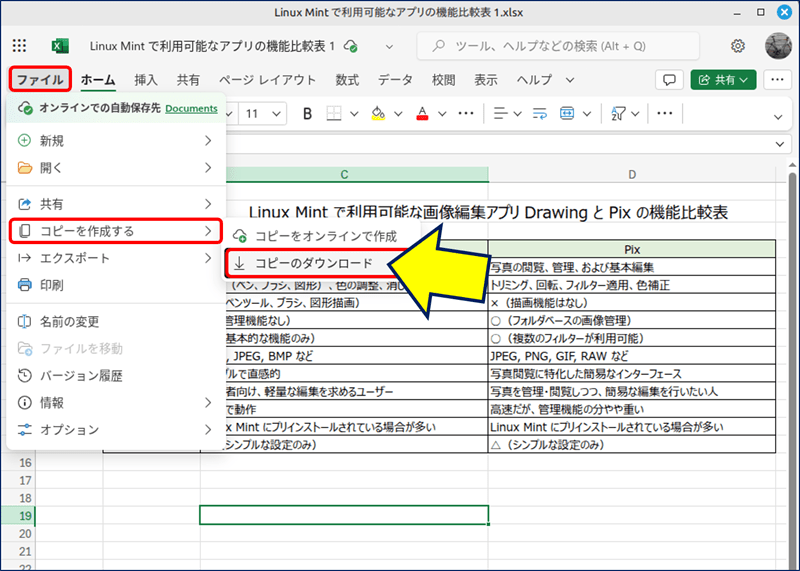This screenshot has width=800, height=571.
Task: Click the font color A icon
Action: click(x=422, y=113)
